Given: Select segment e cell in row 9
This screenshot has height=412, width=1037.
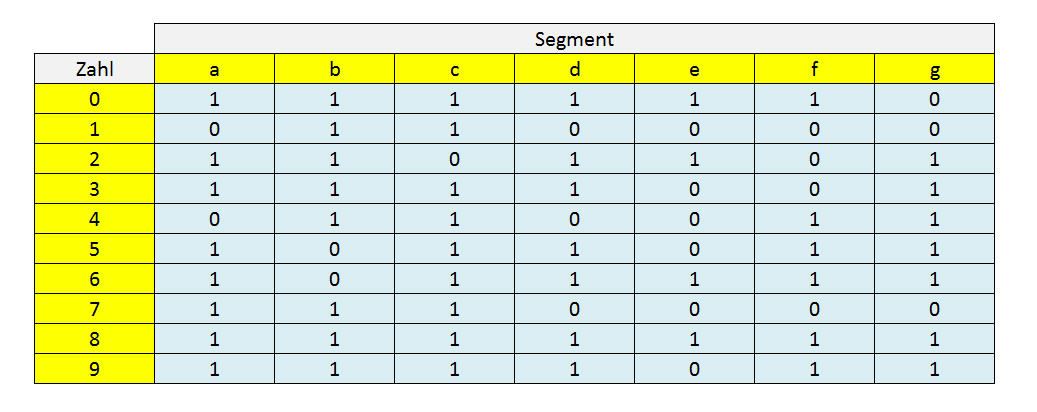Looking at the screenshot, I should point(694,369).
